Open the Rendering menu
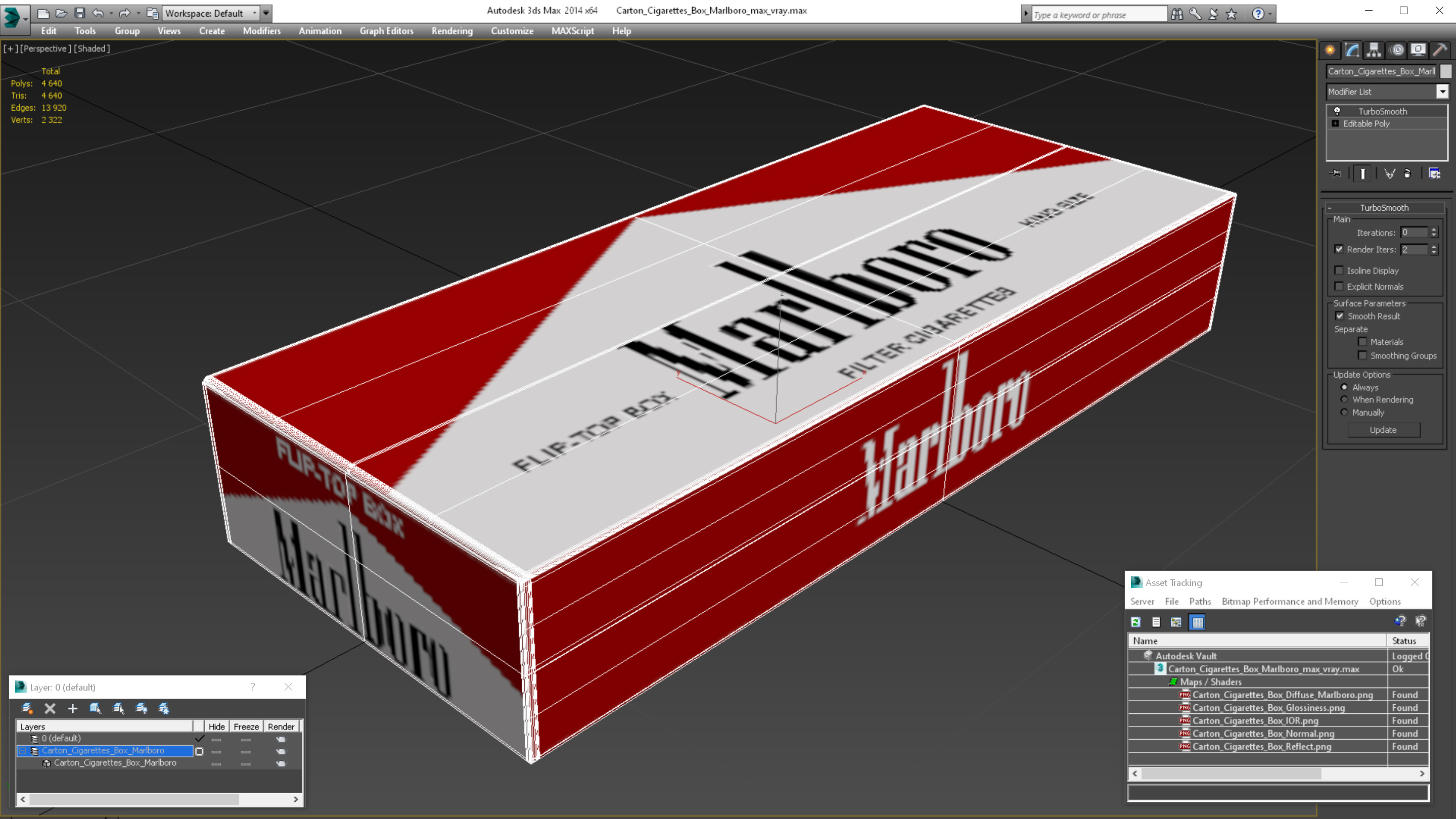 point(451,31)
